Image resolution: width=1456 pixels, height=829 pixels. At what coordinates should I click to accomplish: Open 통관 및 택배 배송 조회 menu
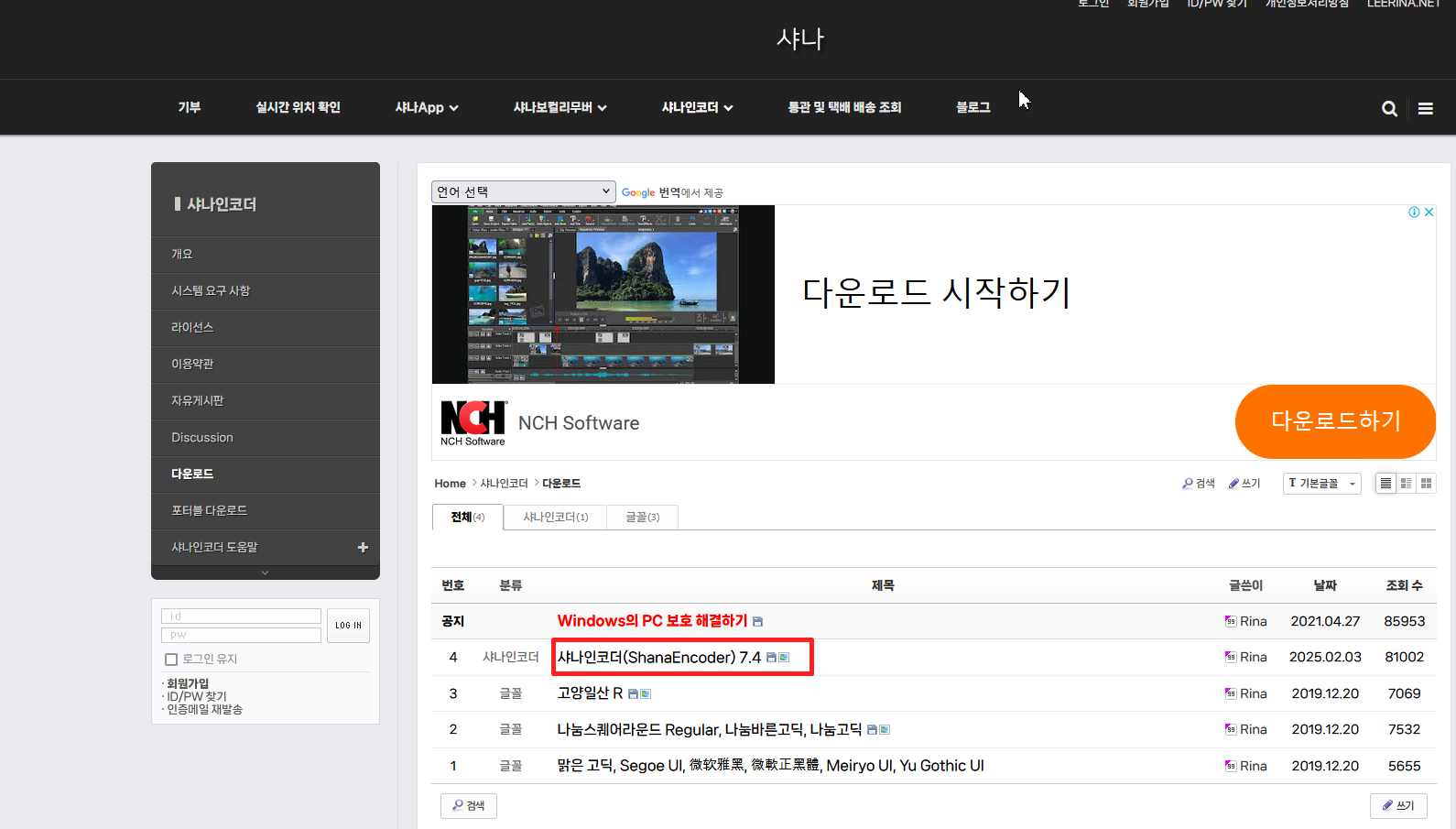point(844,107)
